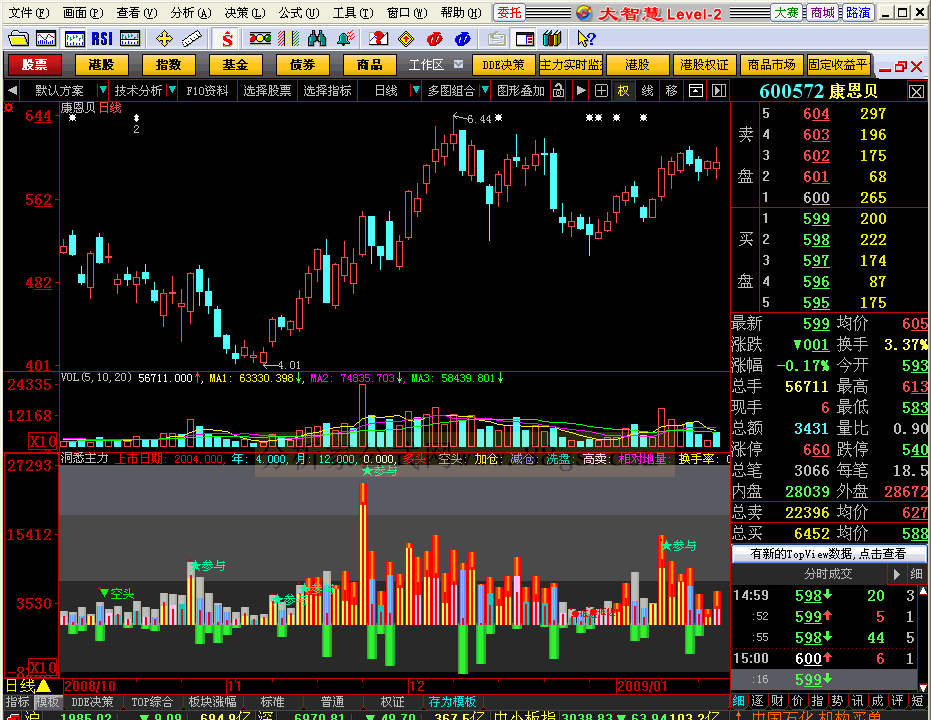This screenshot has width=931, height=720.
Task: Expand the 默认方案 dropdown arrow
Action: click(x=102, y=91)
